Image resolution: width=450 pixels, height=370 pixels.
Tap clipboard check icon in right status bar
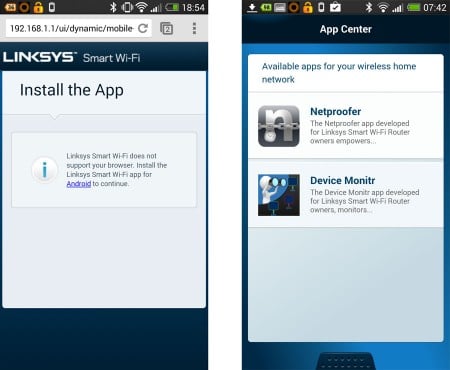pyautogui.click(x=335, y=7)
